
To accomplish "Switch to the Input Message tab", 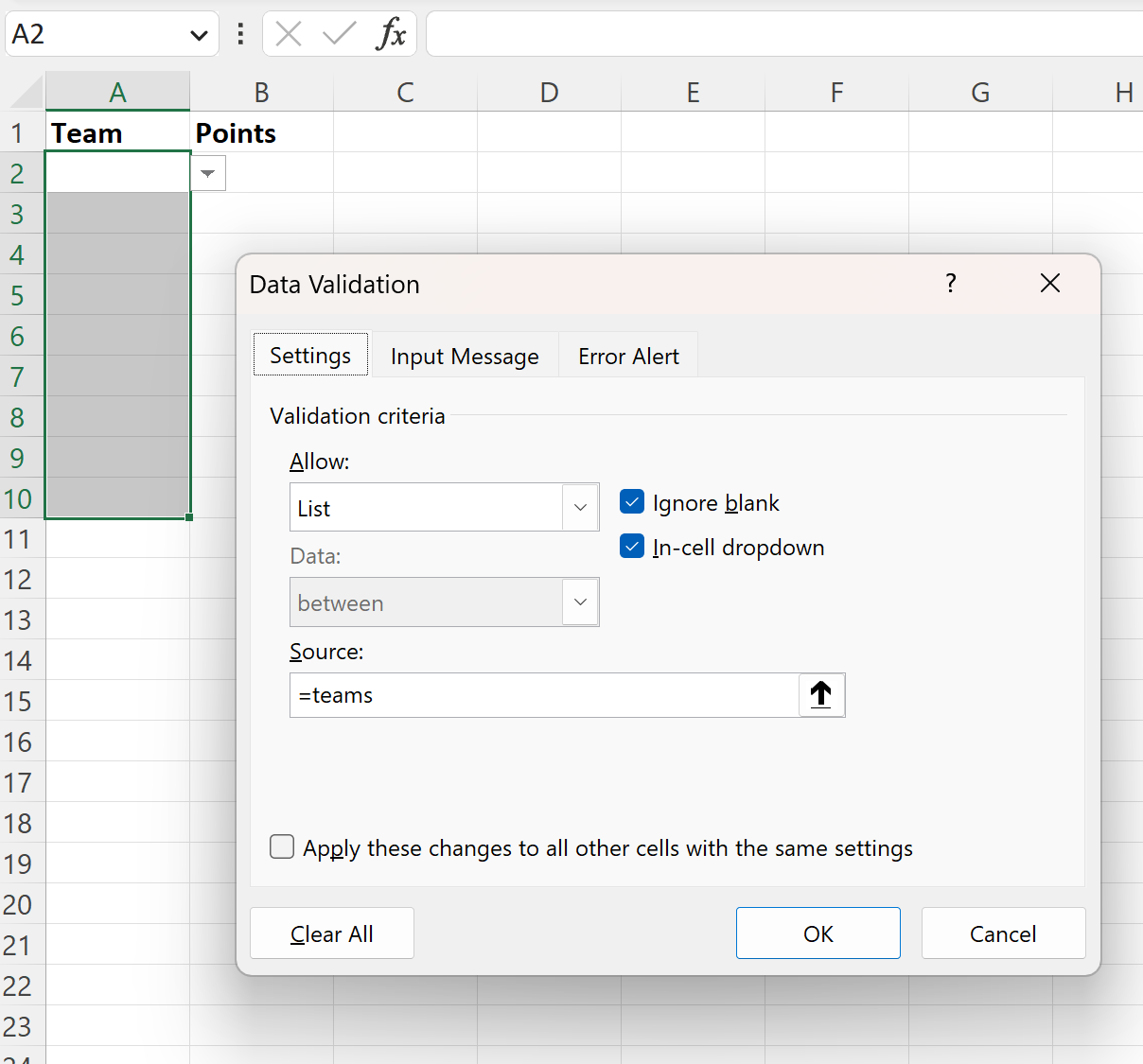I will (465, 355).
